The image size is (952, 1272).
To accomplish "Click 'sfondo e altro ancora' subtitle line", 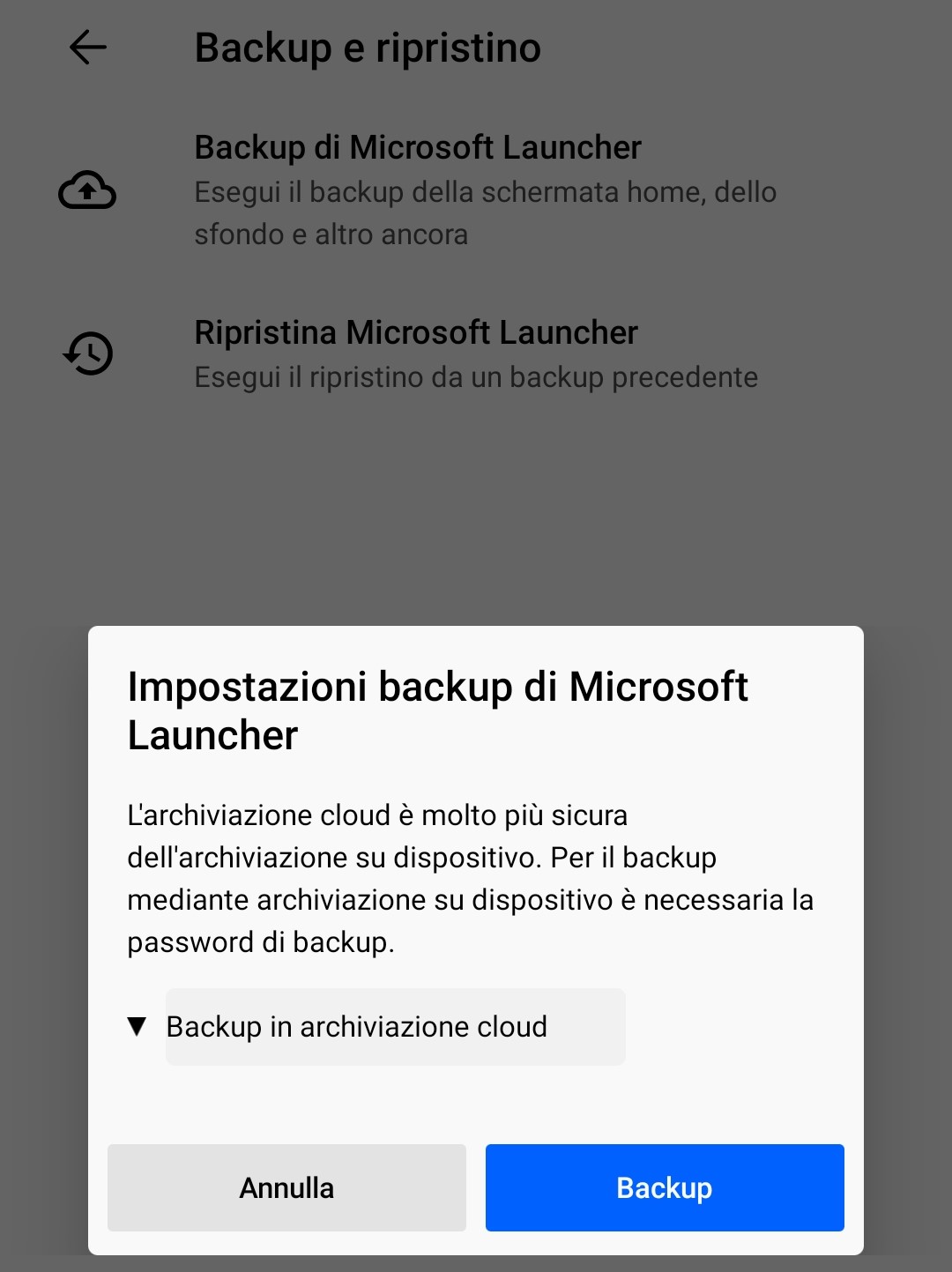I will [x=331, y=234].
